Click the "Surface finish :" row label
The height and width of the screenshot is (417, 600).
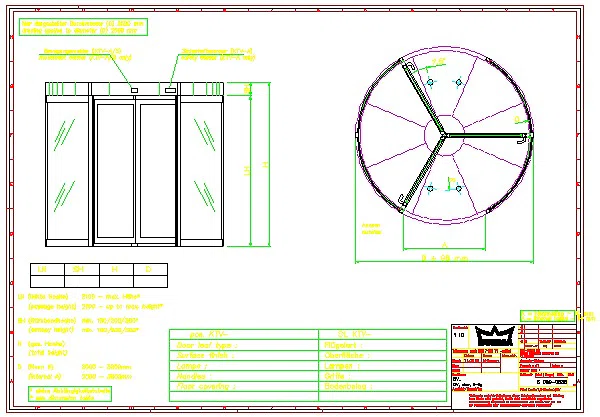[x=205, y=355]
